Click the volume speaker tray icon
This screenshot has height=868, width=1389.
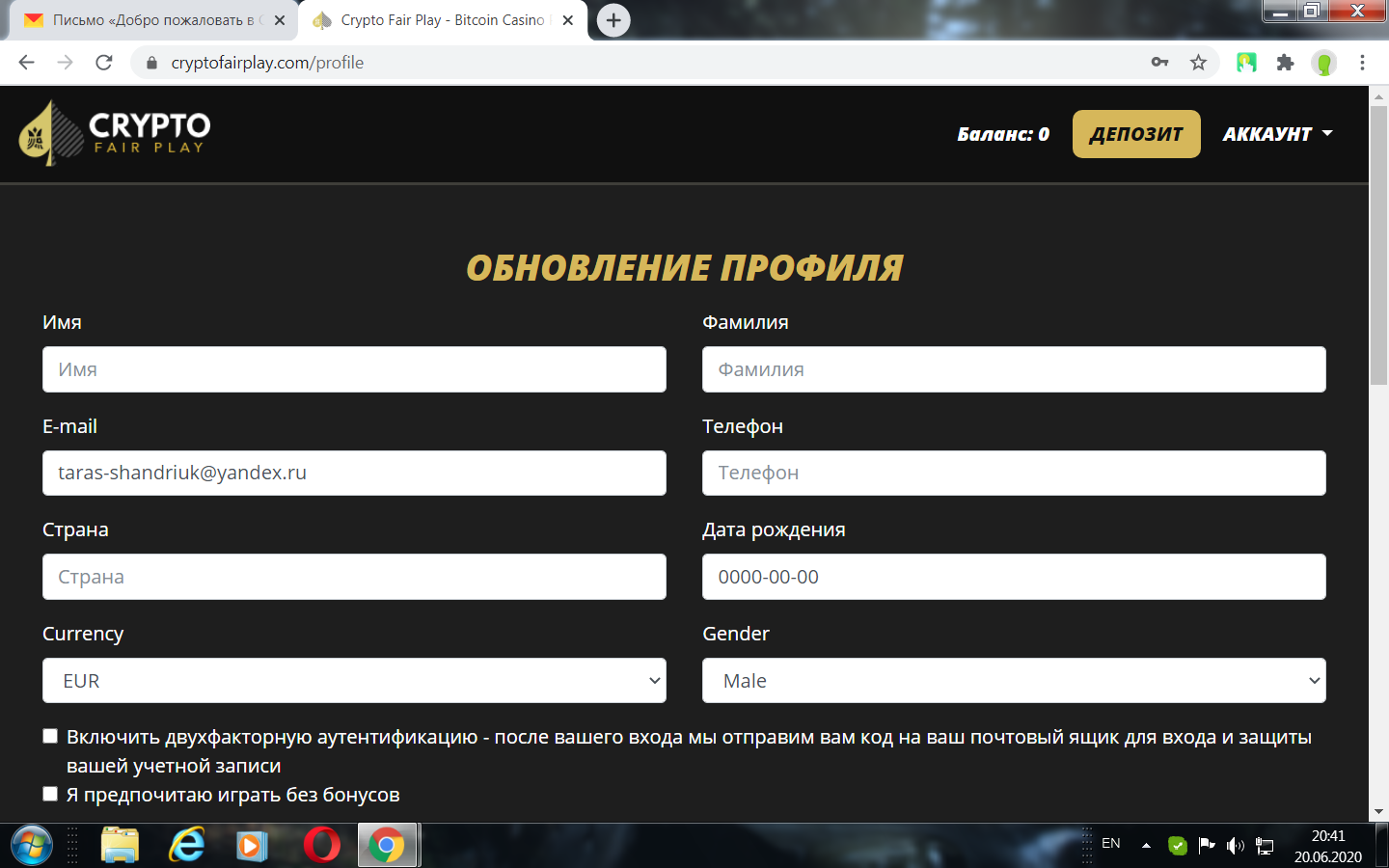(x=1236, y=846)
